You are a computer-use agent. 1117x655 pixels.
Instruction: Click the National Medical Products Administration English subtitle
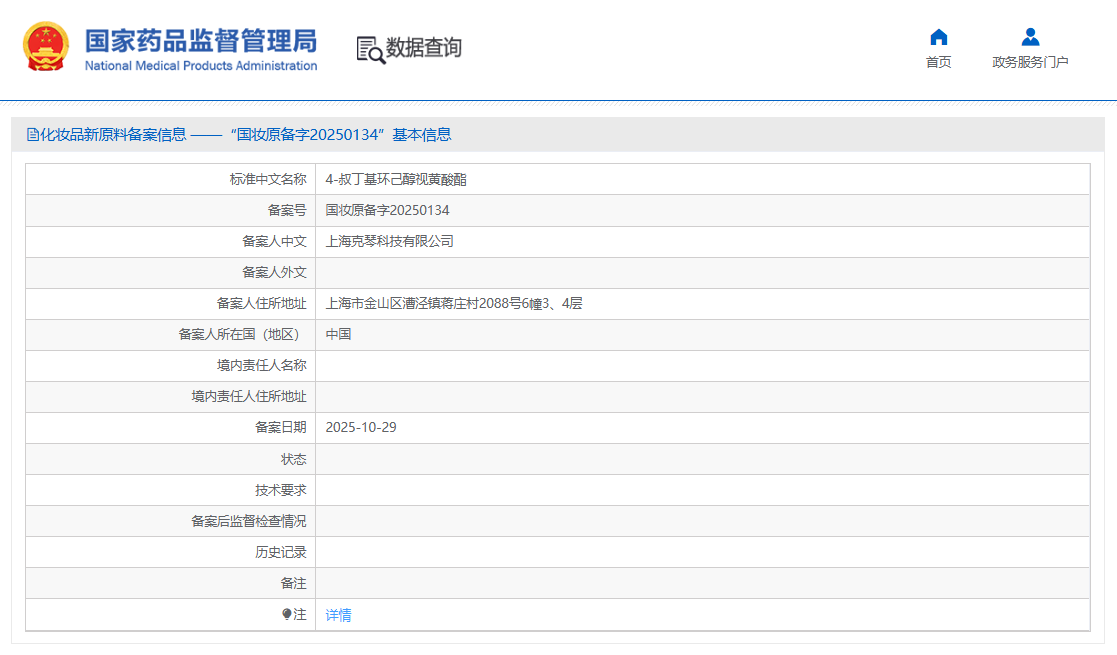[x=200, y=66]
